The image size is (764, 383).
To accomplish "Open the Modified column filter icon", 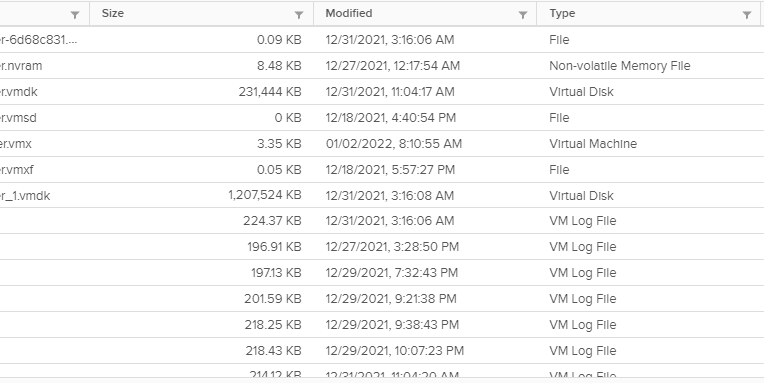I will (522, 15).
